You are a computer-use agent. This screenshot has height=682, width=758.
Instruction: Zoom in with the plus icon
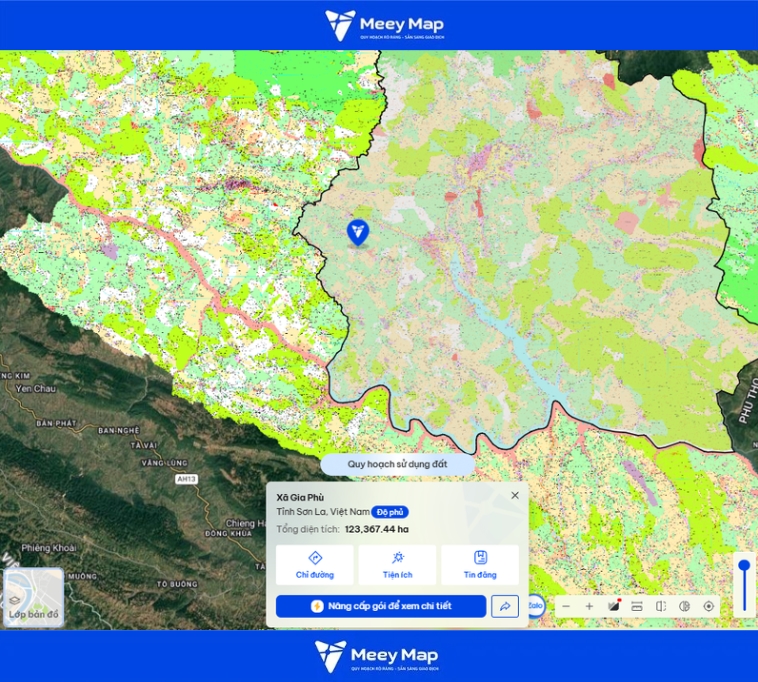(x=589, y=606)
